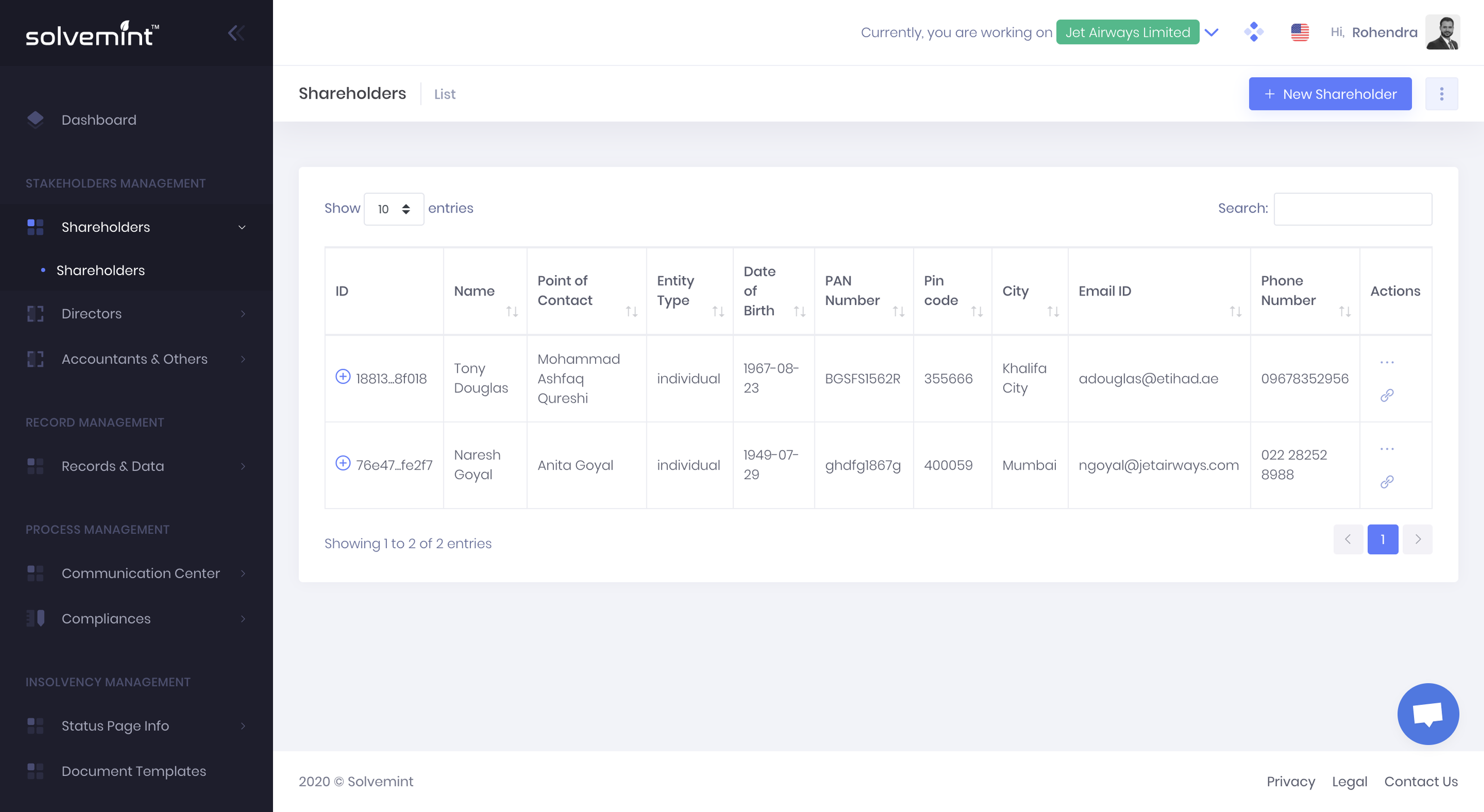Open the show entries count dropdown

click(394, 209)
